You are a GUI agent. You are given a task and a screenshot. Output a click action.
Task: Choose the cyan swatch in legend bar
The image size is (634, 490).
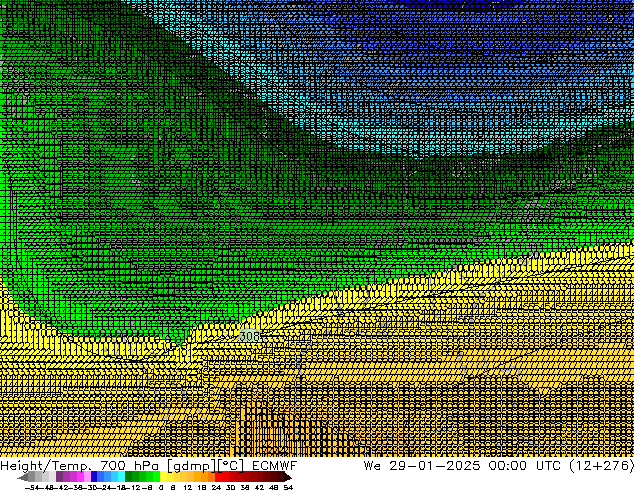(118, 477)
